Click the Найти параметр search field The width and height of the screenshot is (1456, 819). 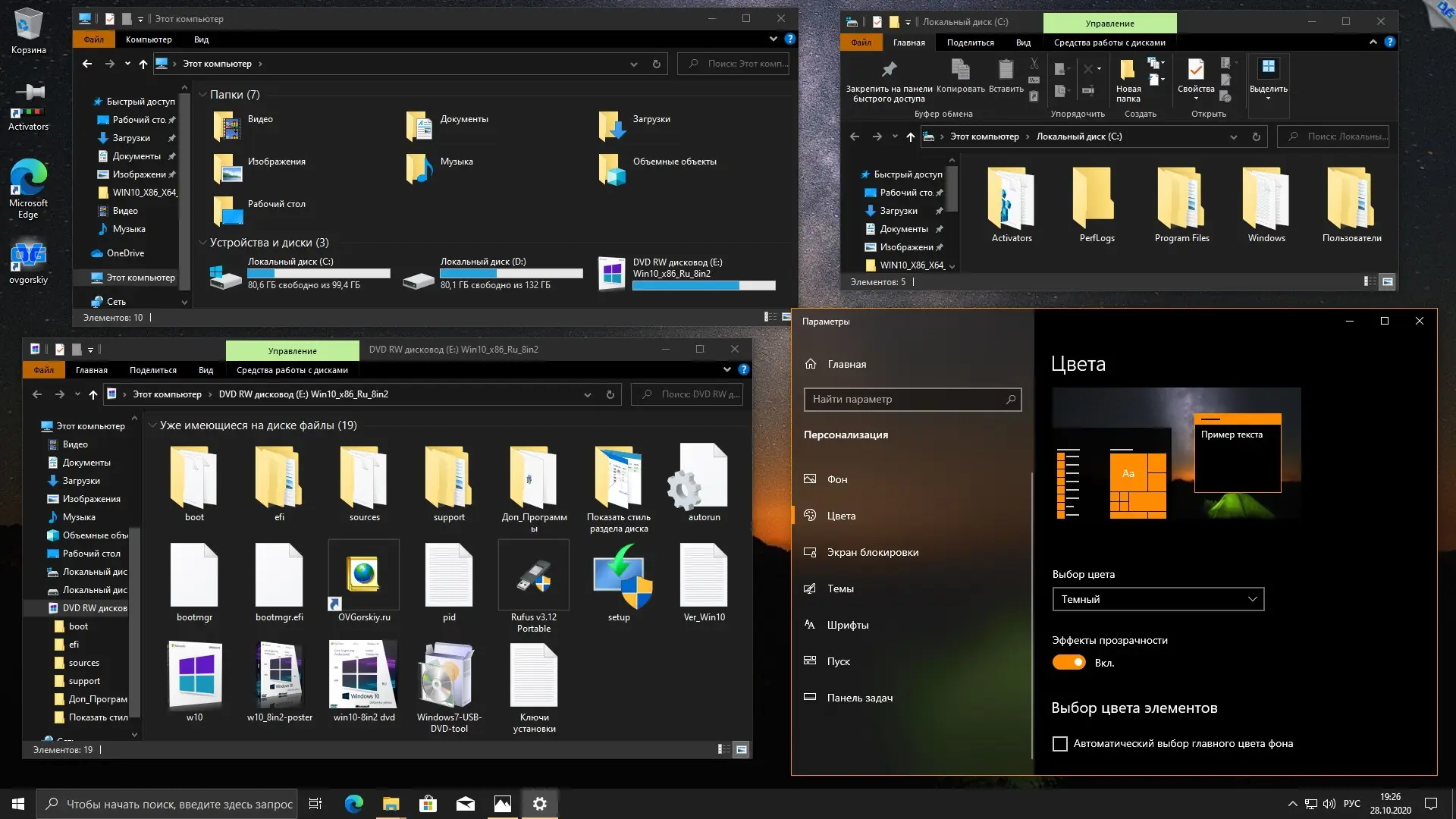point(906,399)
